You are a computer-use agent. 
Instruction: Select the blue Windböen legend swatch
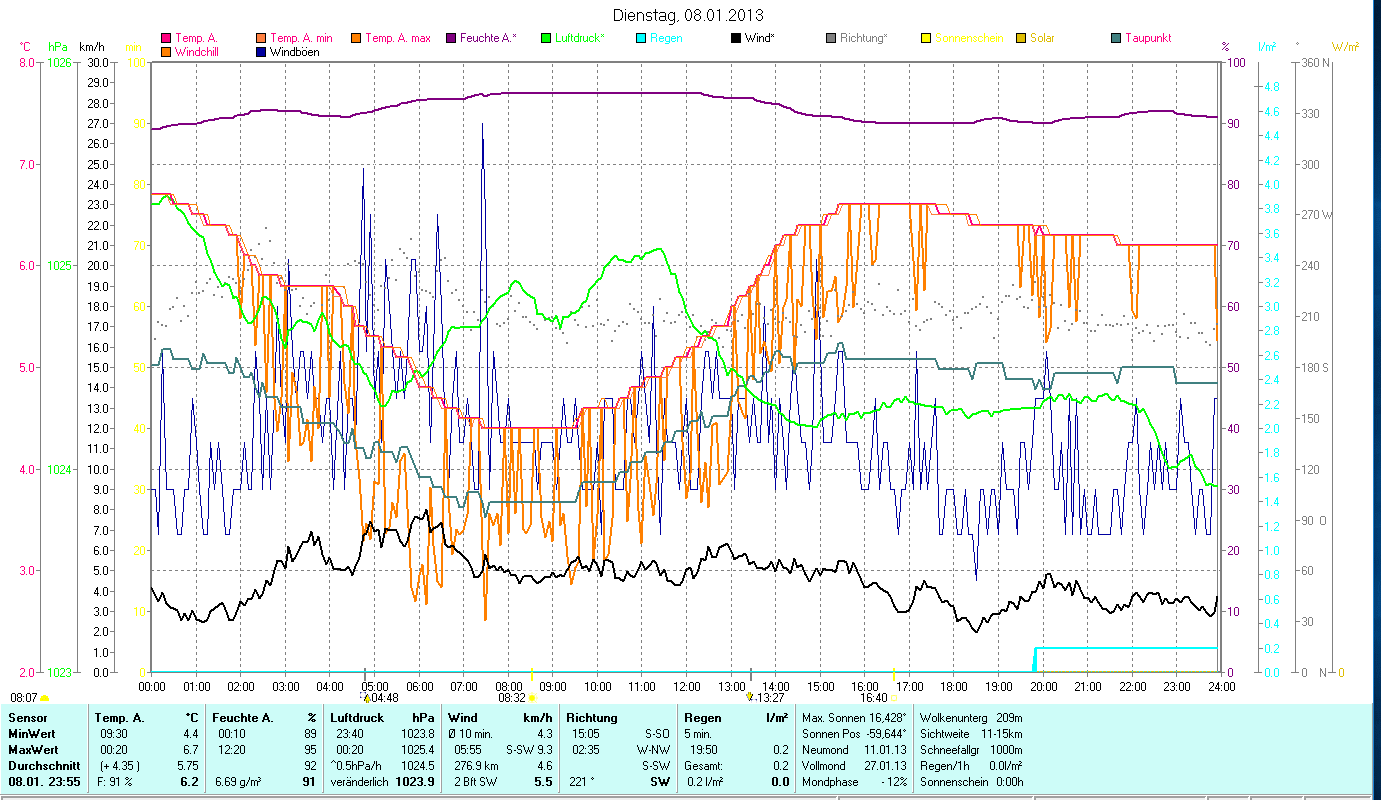(261, 52)
